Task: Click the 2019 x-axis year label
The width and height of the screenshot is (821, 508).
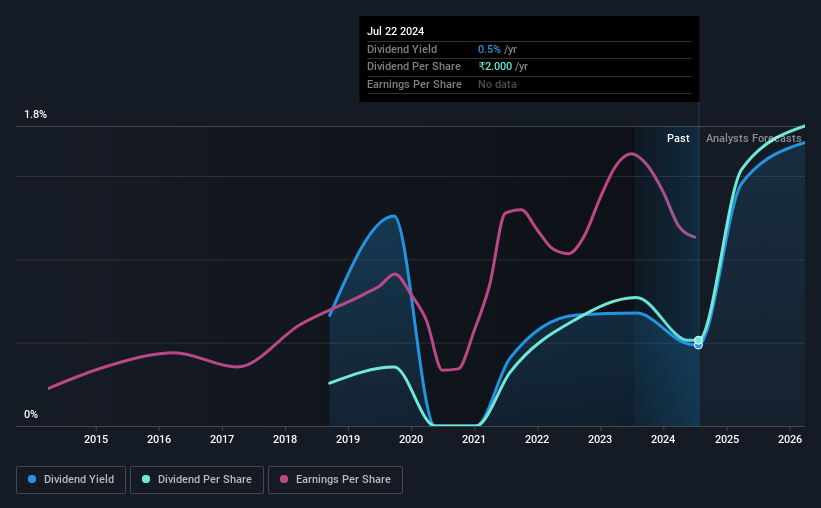Action: click(348, 439)
